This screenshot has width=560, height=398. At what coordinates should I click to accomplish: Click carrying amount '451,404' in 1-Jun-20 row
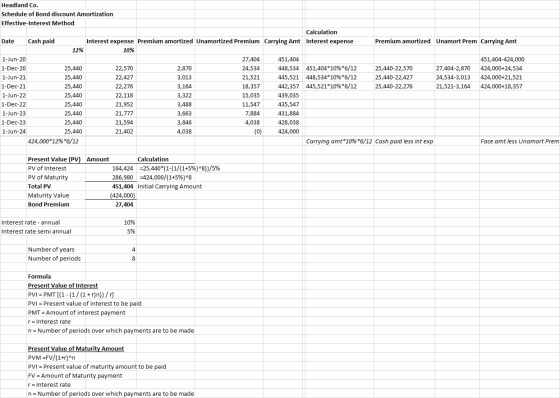tap(288, 59)
